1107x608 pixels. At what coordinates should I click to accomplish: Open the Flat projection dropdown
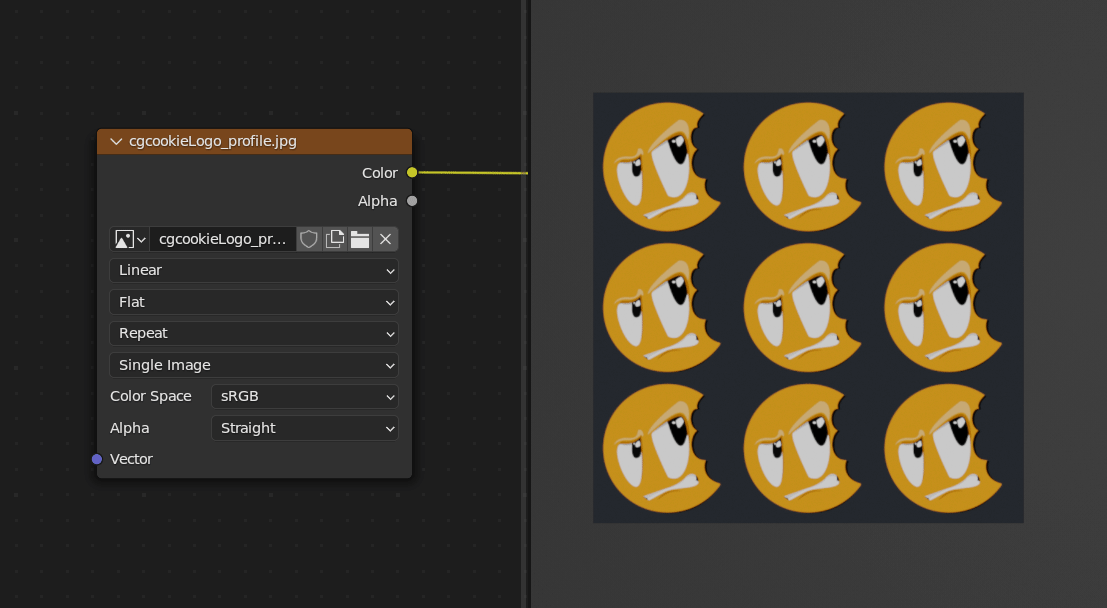pyautogui.click(x=254, y=302)
